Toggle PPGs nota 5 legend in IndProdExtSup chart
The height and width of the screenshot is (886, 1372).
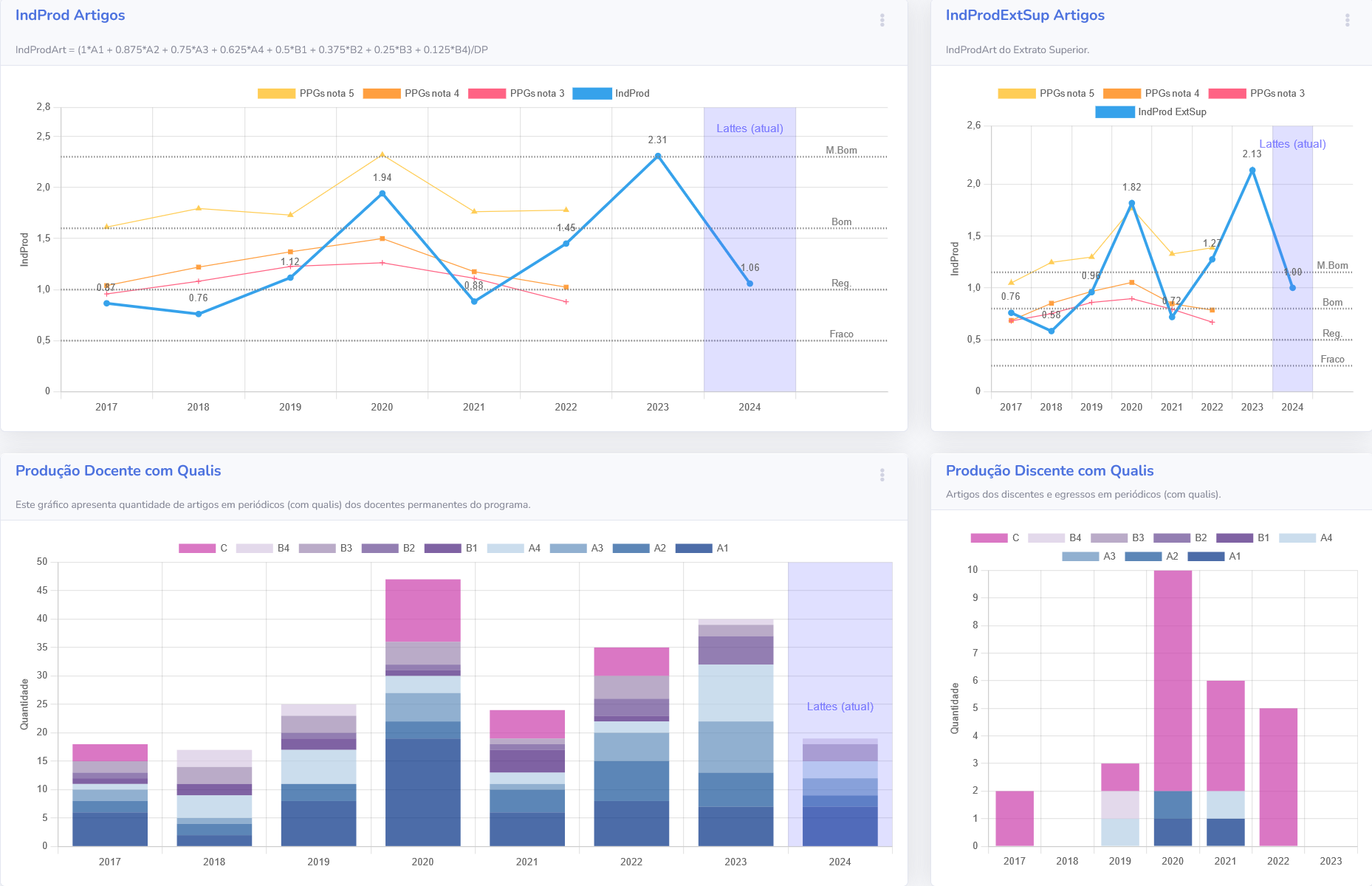[1046, 93]
